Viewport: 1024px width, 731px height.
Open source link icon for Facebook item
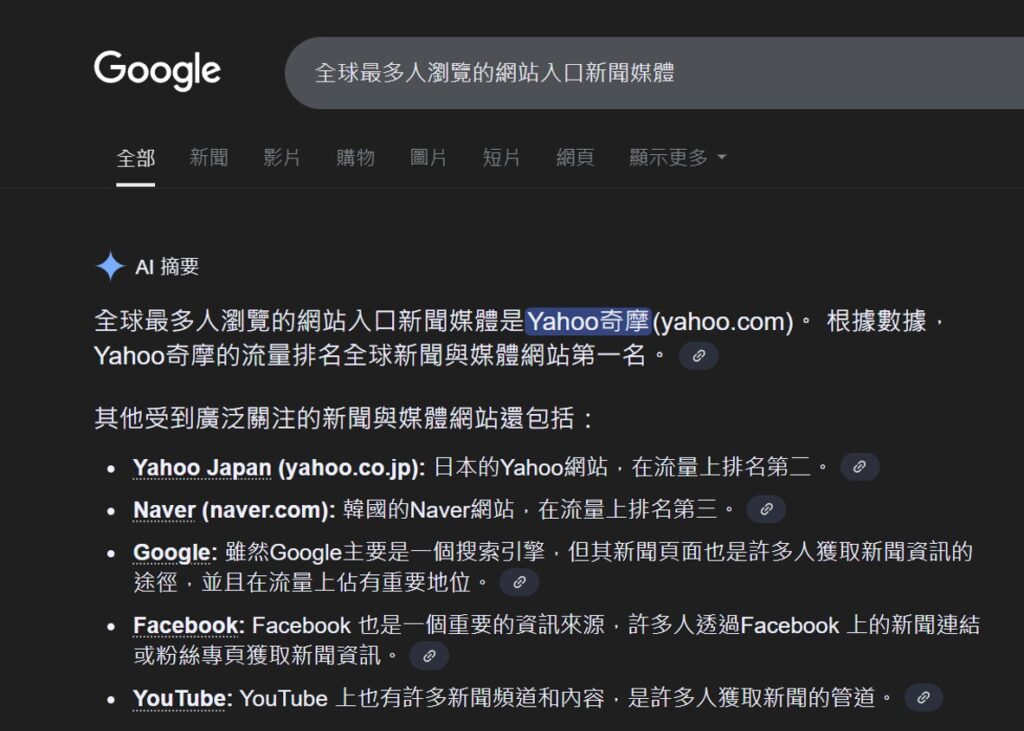[429, 655]
